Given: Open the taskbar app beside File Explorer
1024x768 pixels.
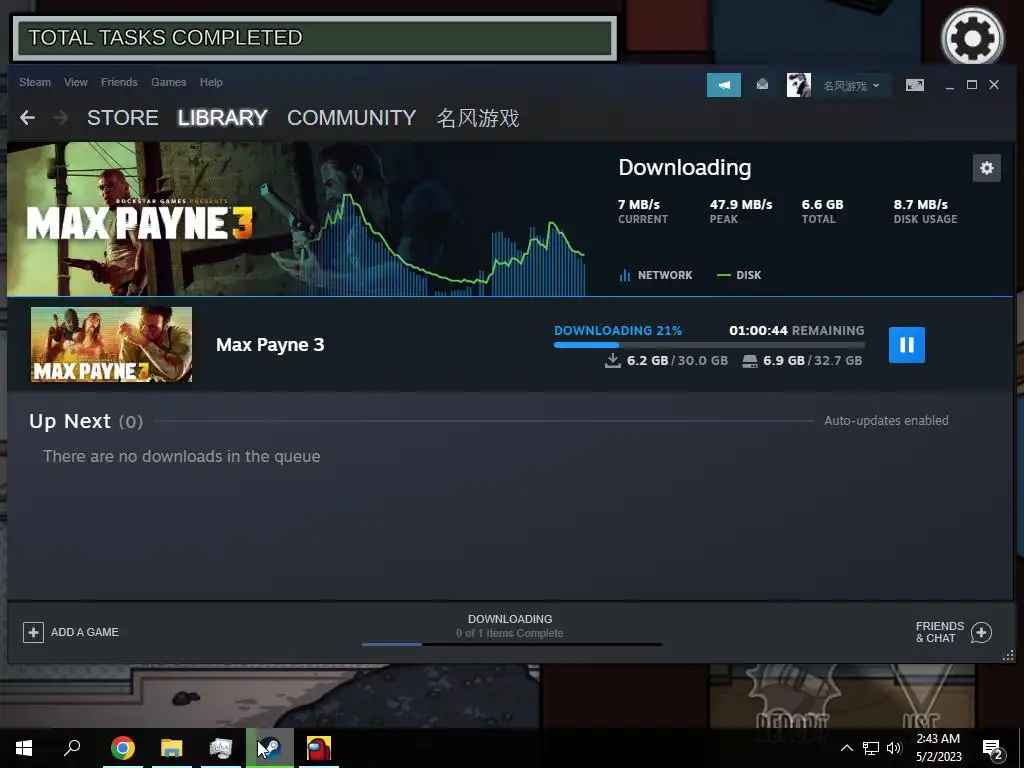Looking at the screenshot, I should pos(221,748).
